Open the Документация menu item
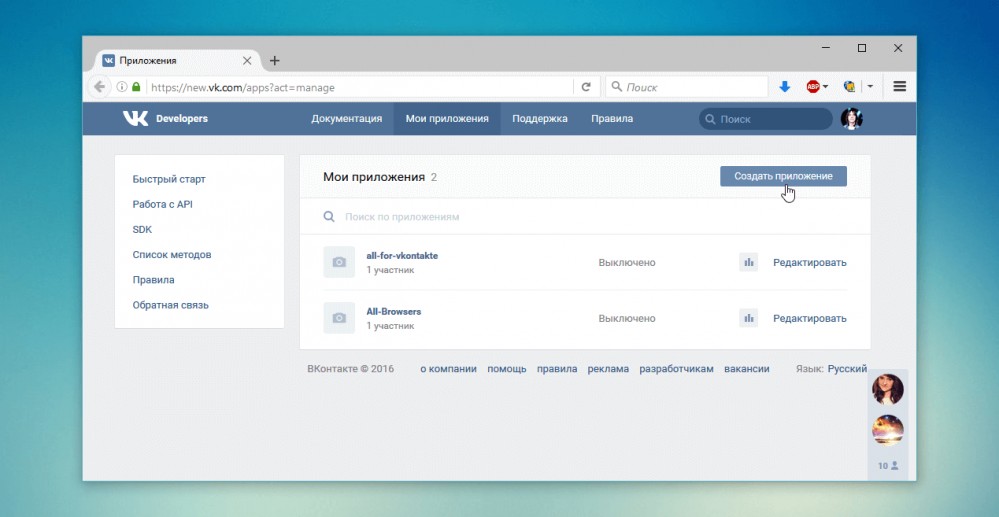This screenshot has height=517, width=999. [347, 119]
